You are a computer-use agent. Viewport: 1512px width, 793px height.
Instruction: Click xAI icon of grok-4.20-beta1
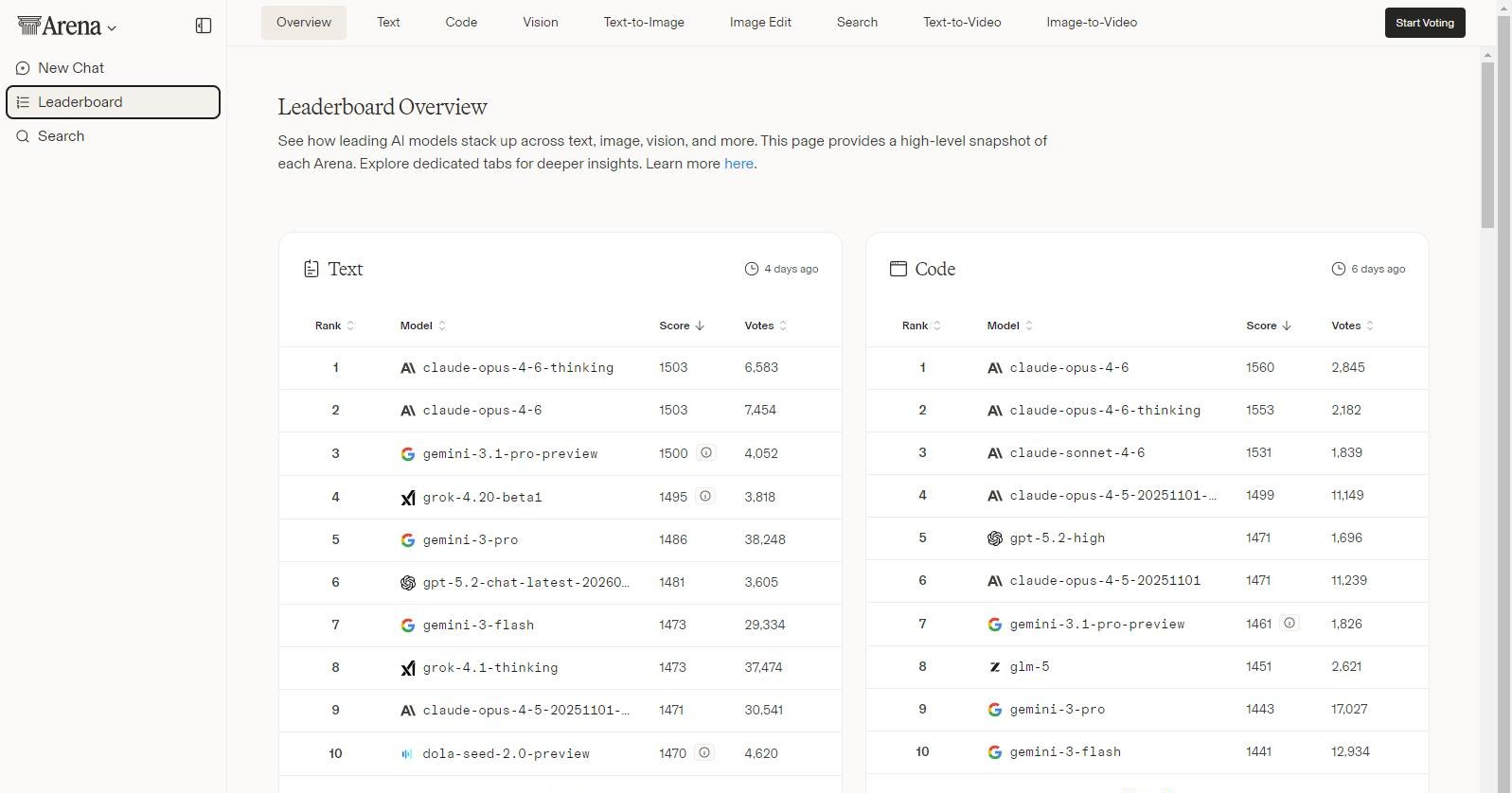point(408,498)
